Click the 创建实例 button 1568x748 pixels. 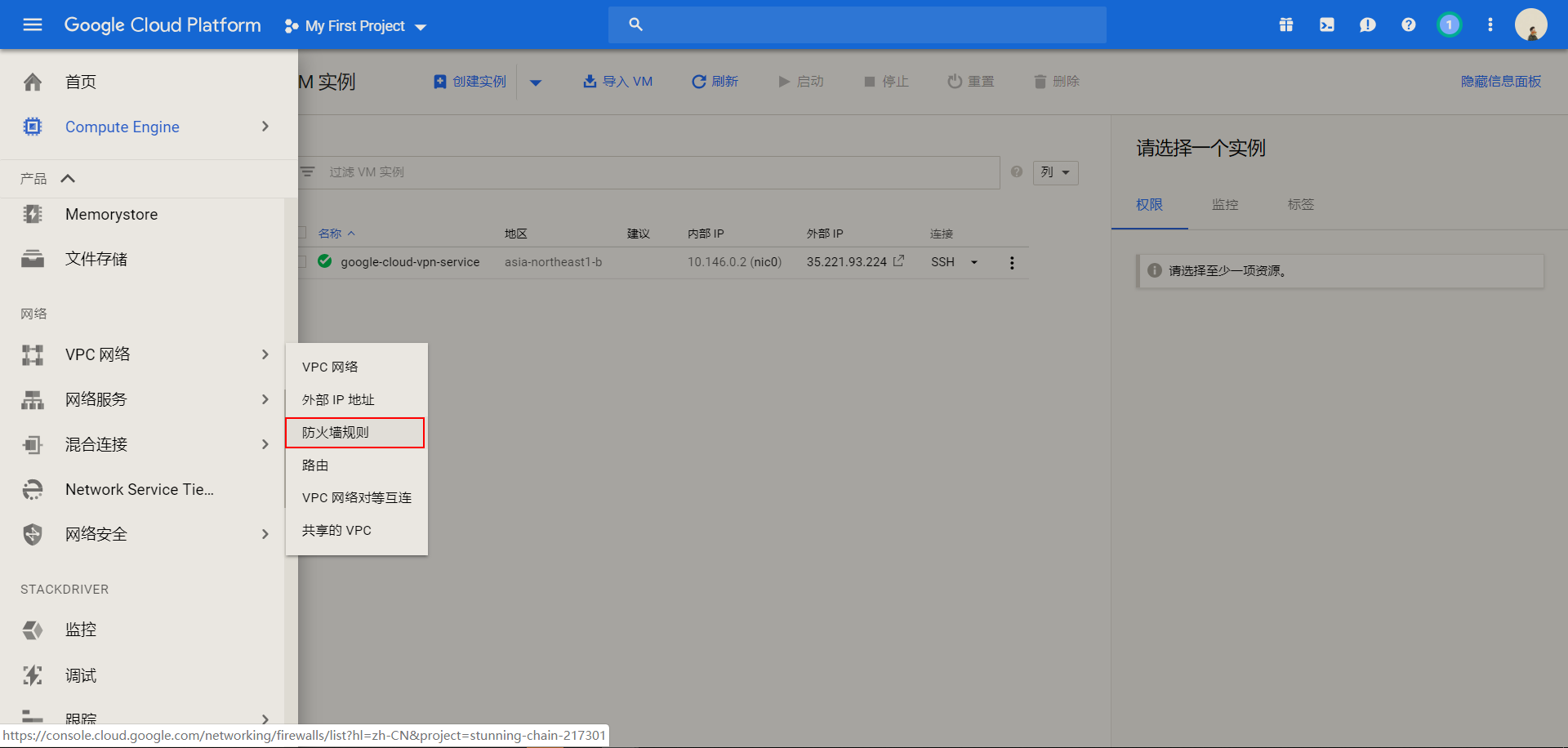pos(470,82)
